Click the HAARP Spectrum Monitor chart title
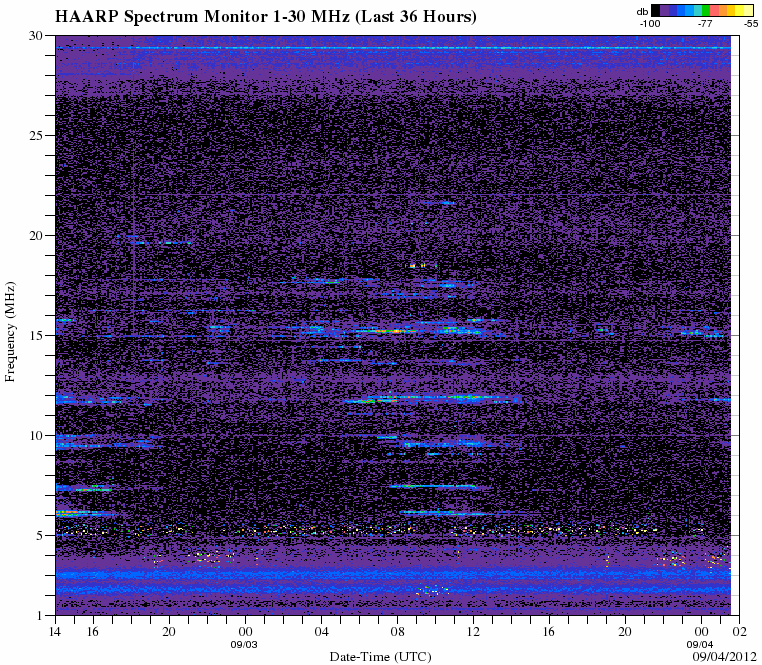The width and height of the screenshot is (762, 665). [265, 17]
